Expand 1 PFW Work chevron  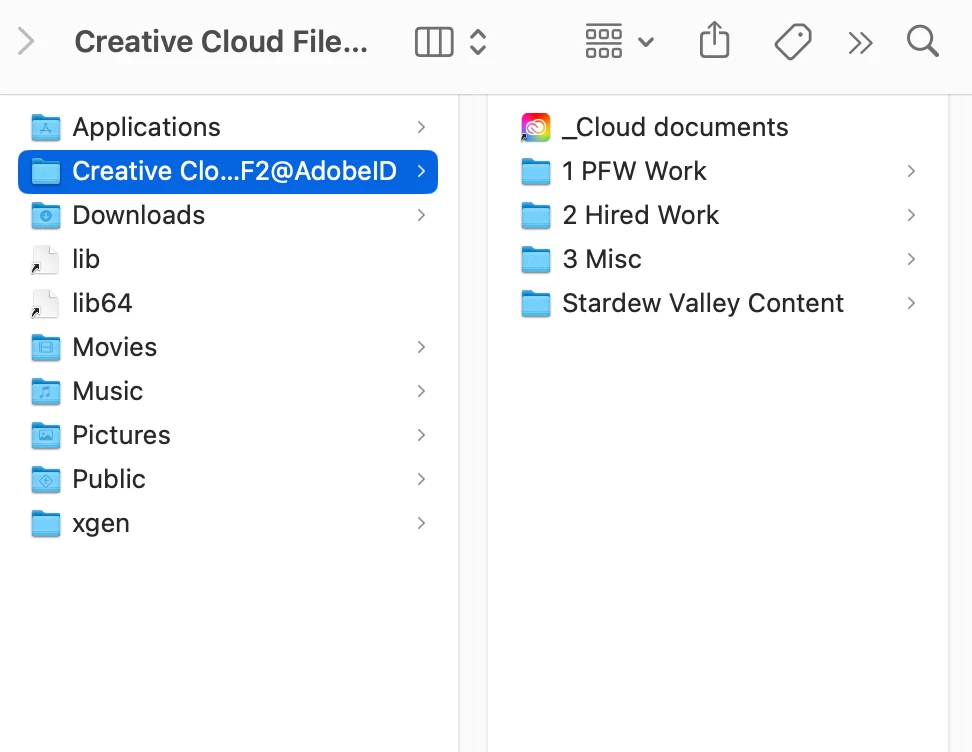coord(911,171)
